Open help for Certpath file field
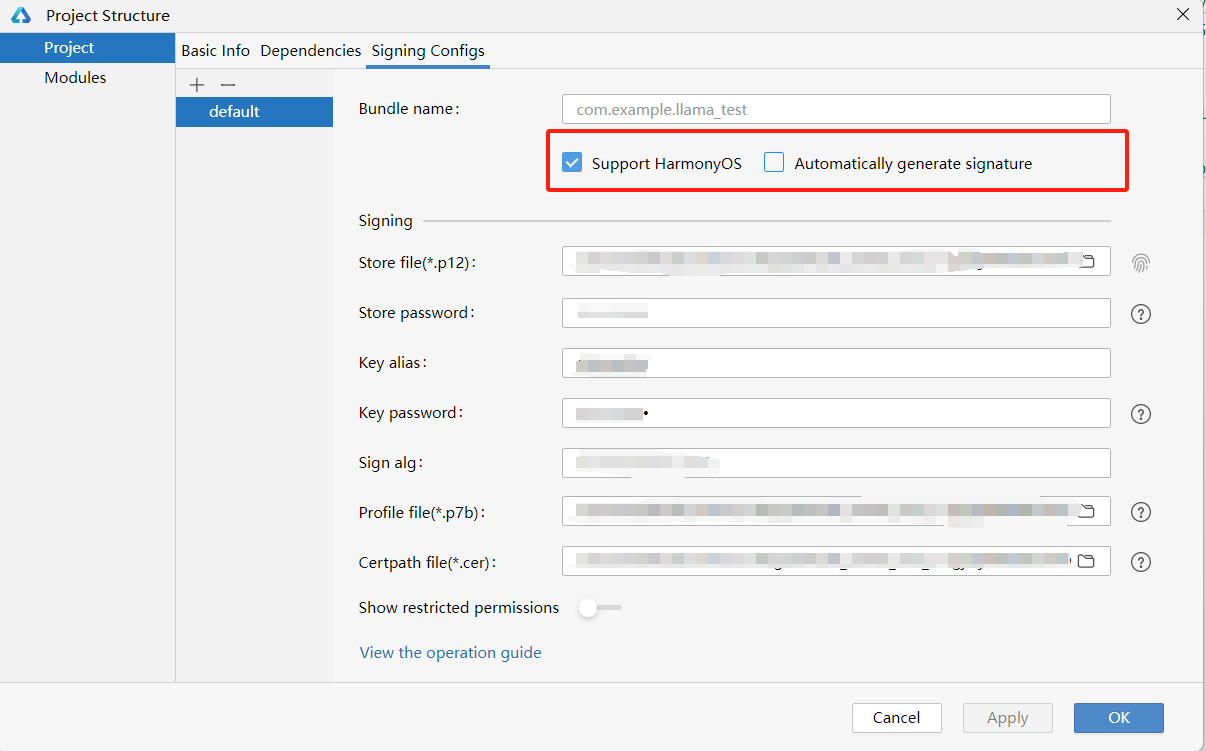 (x=1141, y=562)
